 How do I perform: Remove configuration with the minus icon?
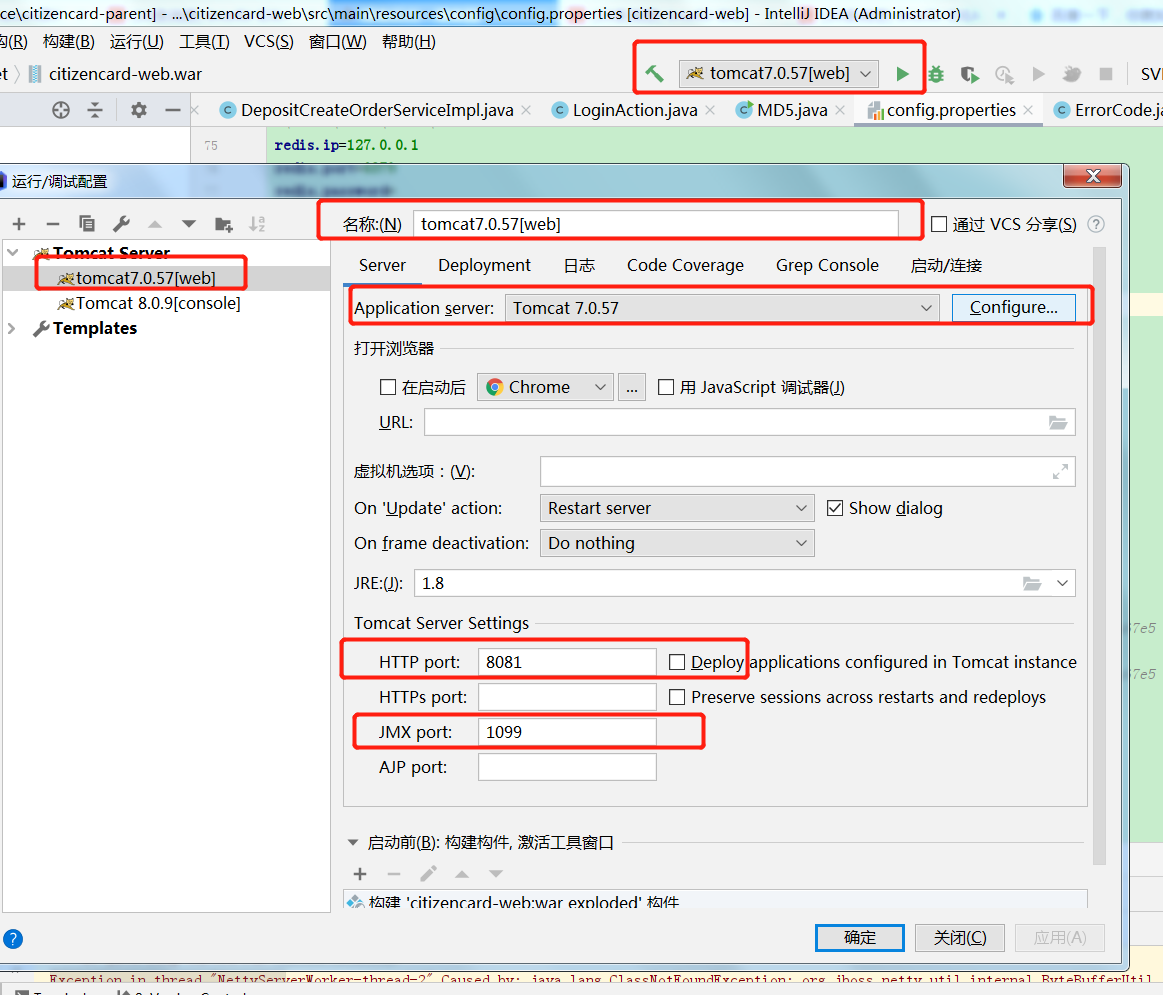click(x=53, y=224)
